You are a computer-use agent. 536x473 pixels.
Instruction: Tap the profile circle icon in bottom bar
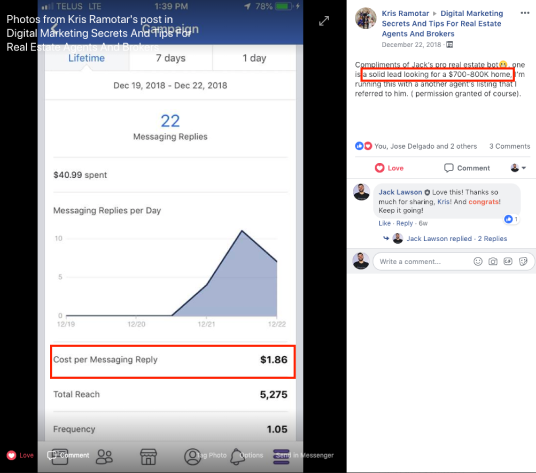click(192, 457)
